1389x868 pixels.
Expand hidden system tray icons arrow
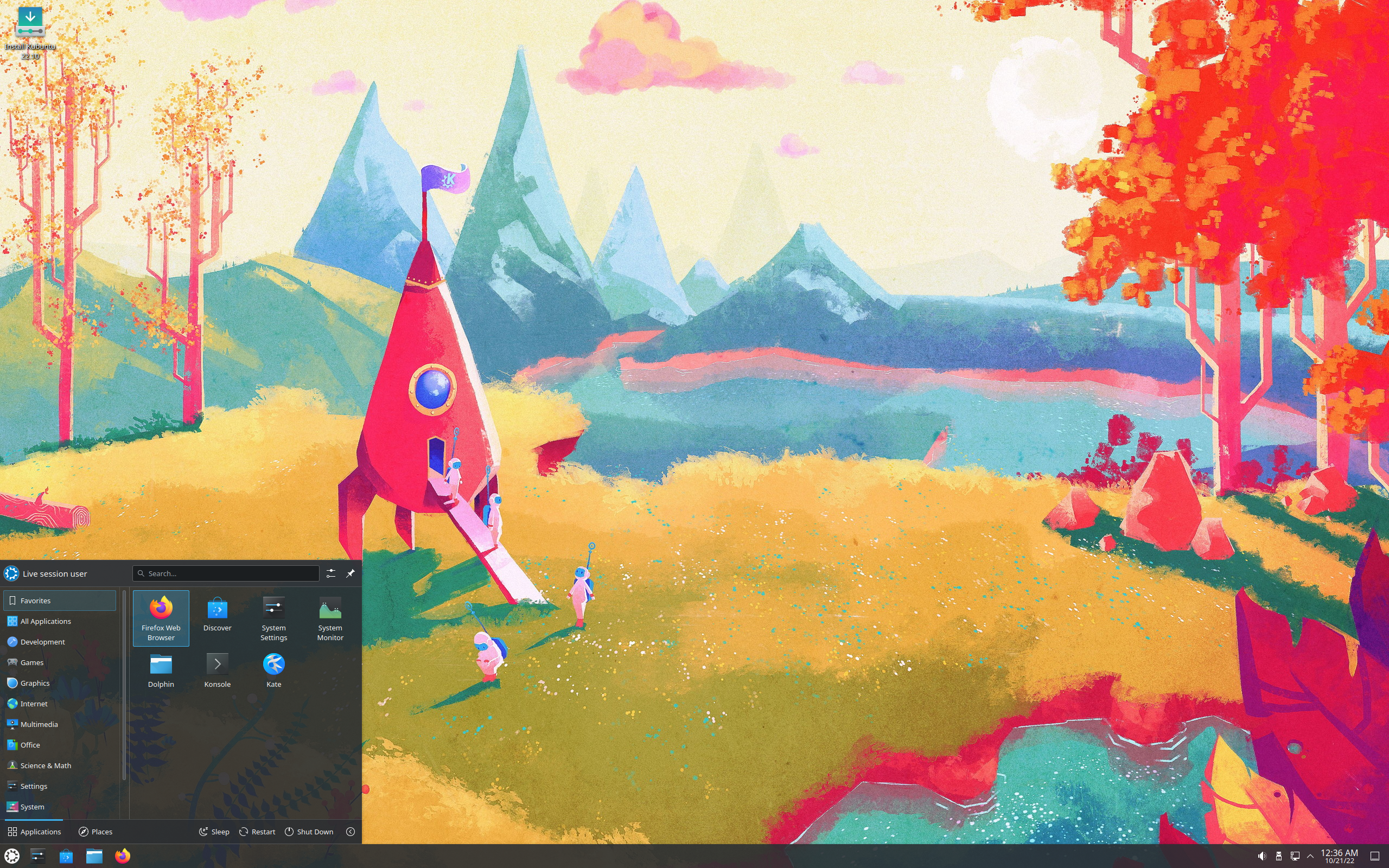tap(1310, 856)
